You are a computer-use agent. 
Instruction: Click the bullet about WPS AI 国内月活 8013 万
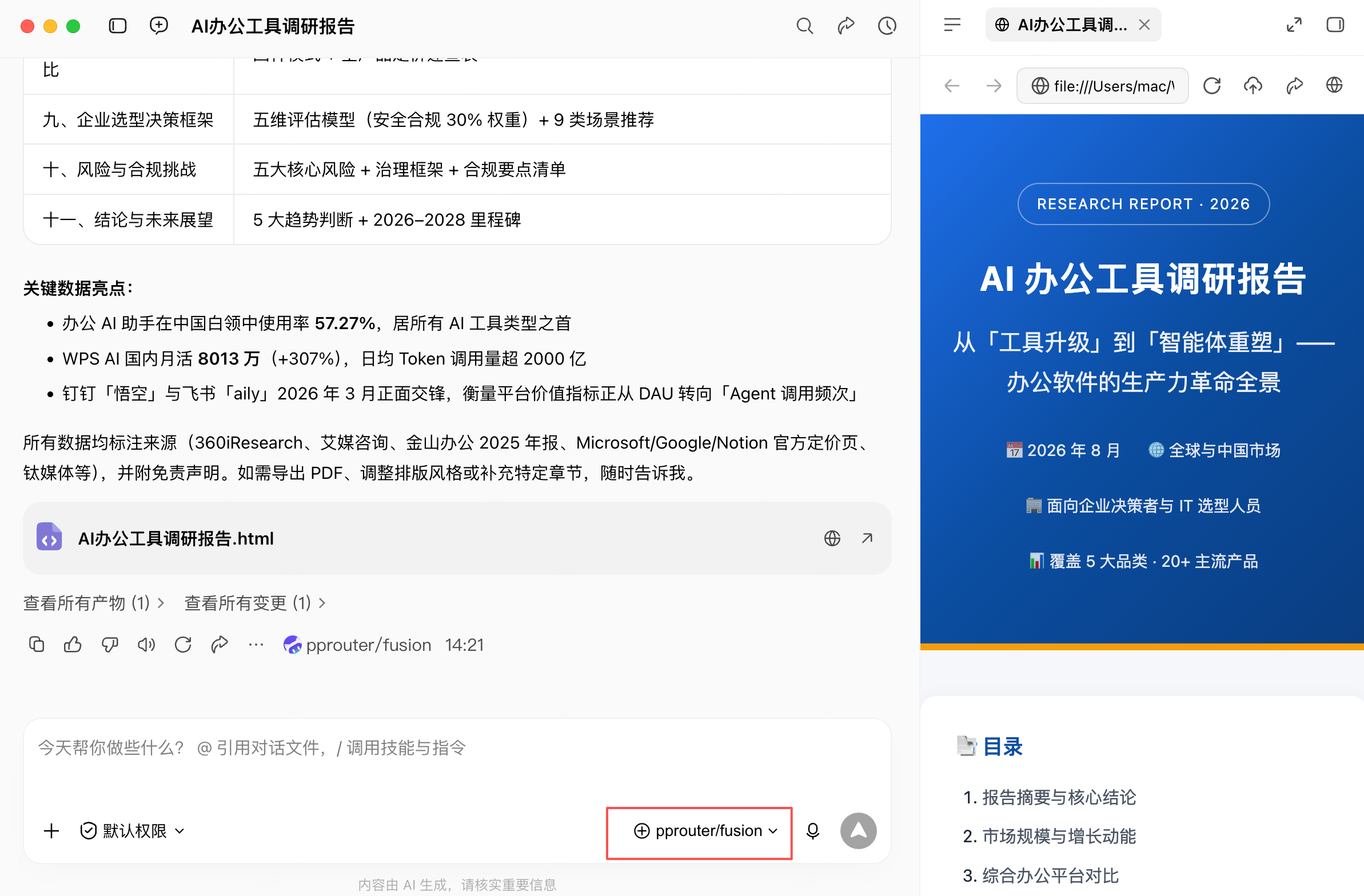pos(324,359)
